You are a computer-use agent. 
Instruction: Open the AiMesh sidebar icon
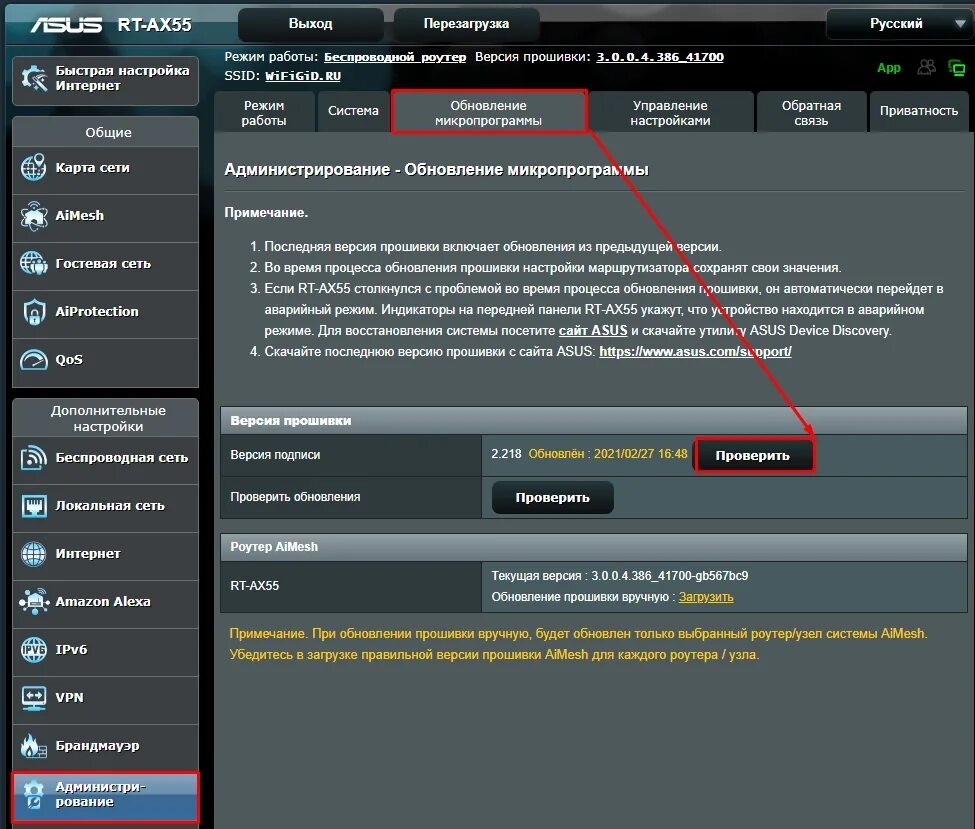(34, 216)
